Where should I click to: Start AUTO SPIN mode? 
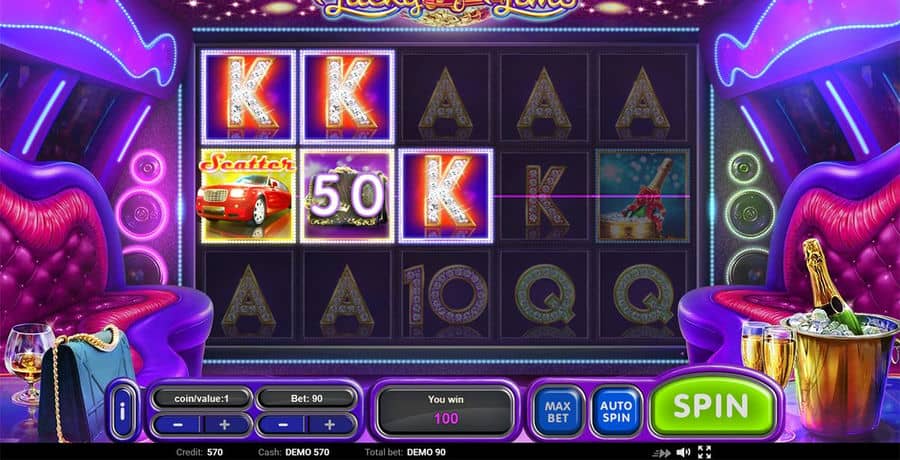[616, 412]
